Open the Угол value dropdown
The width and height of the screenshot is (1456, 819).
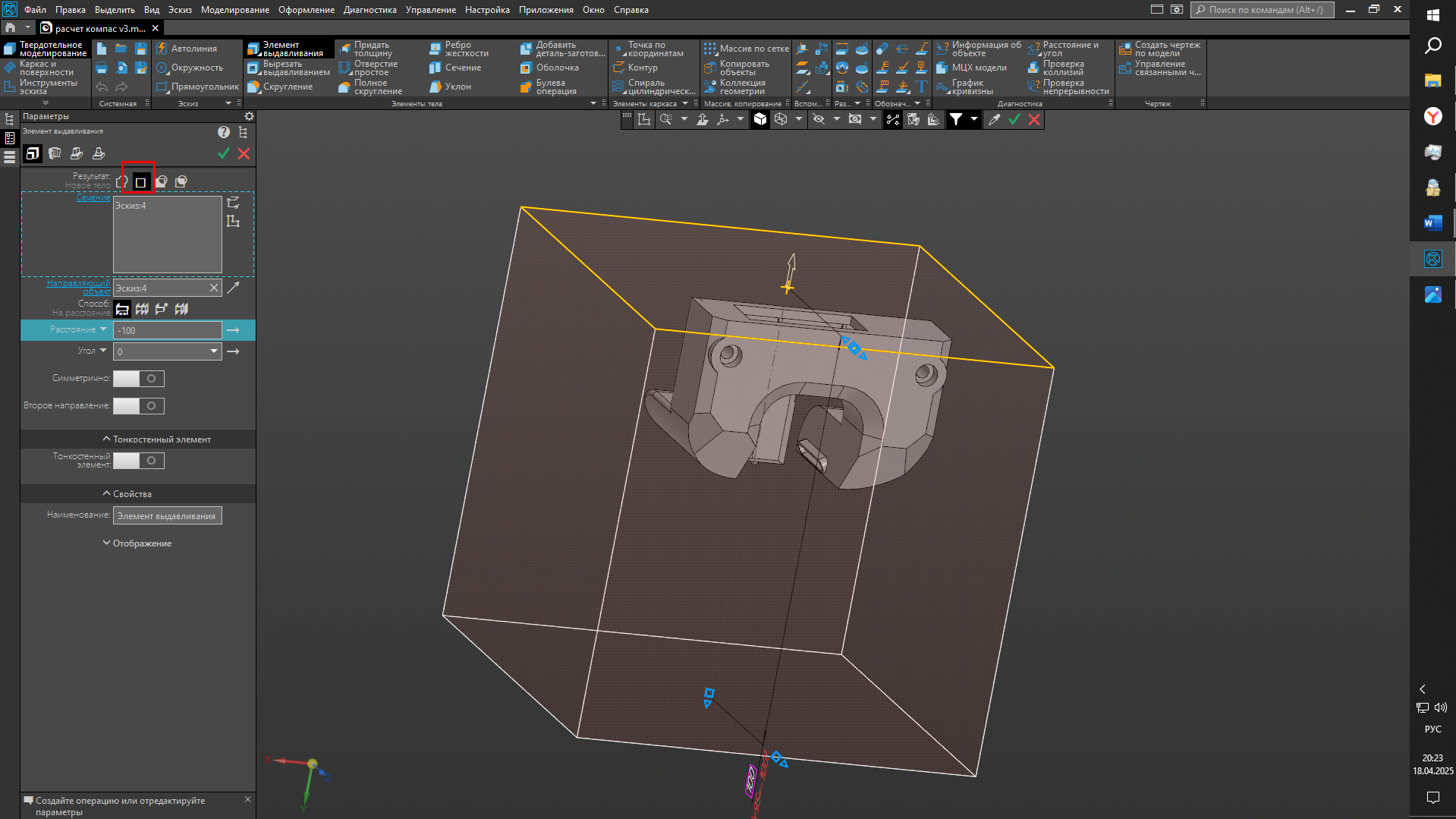(213, 351)
